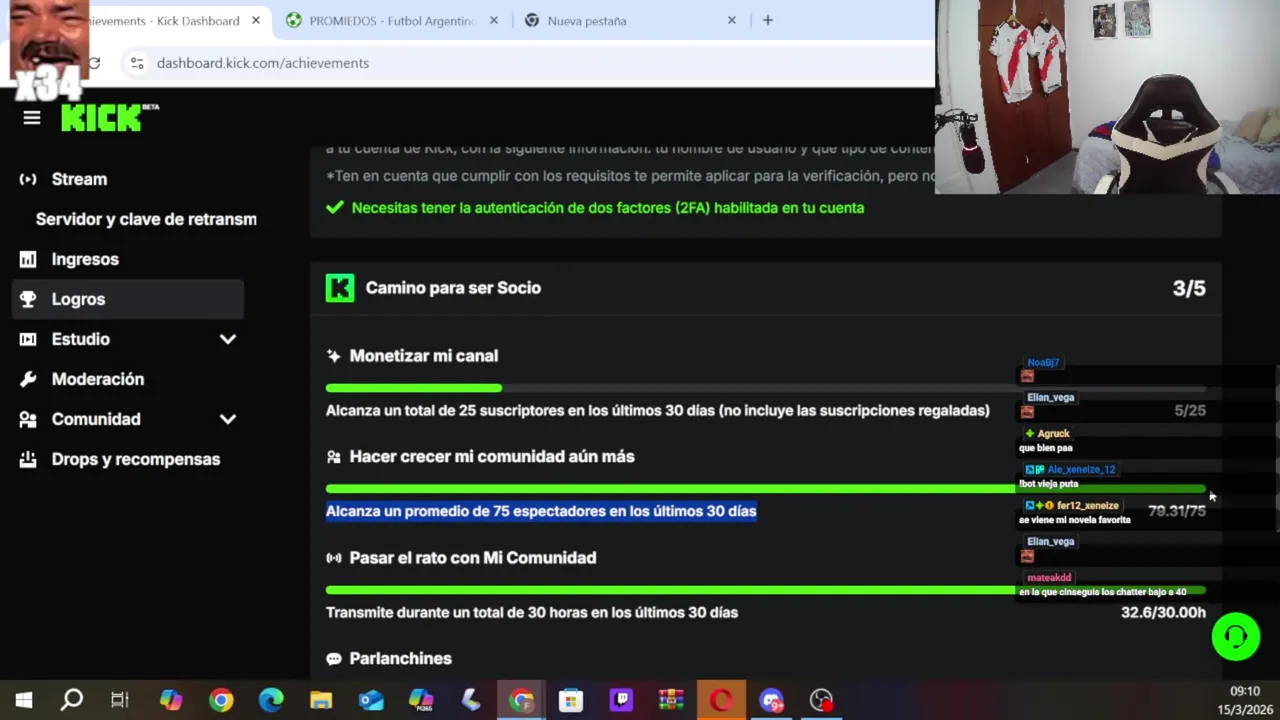Viewport: 1280px width, 720px height.
Task: Click the Camino para ser Socio heading
Action: pyautogui.click(x=453, y=288)
